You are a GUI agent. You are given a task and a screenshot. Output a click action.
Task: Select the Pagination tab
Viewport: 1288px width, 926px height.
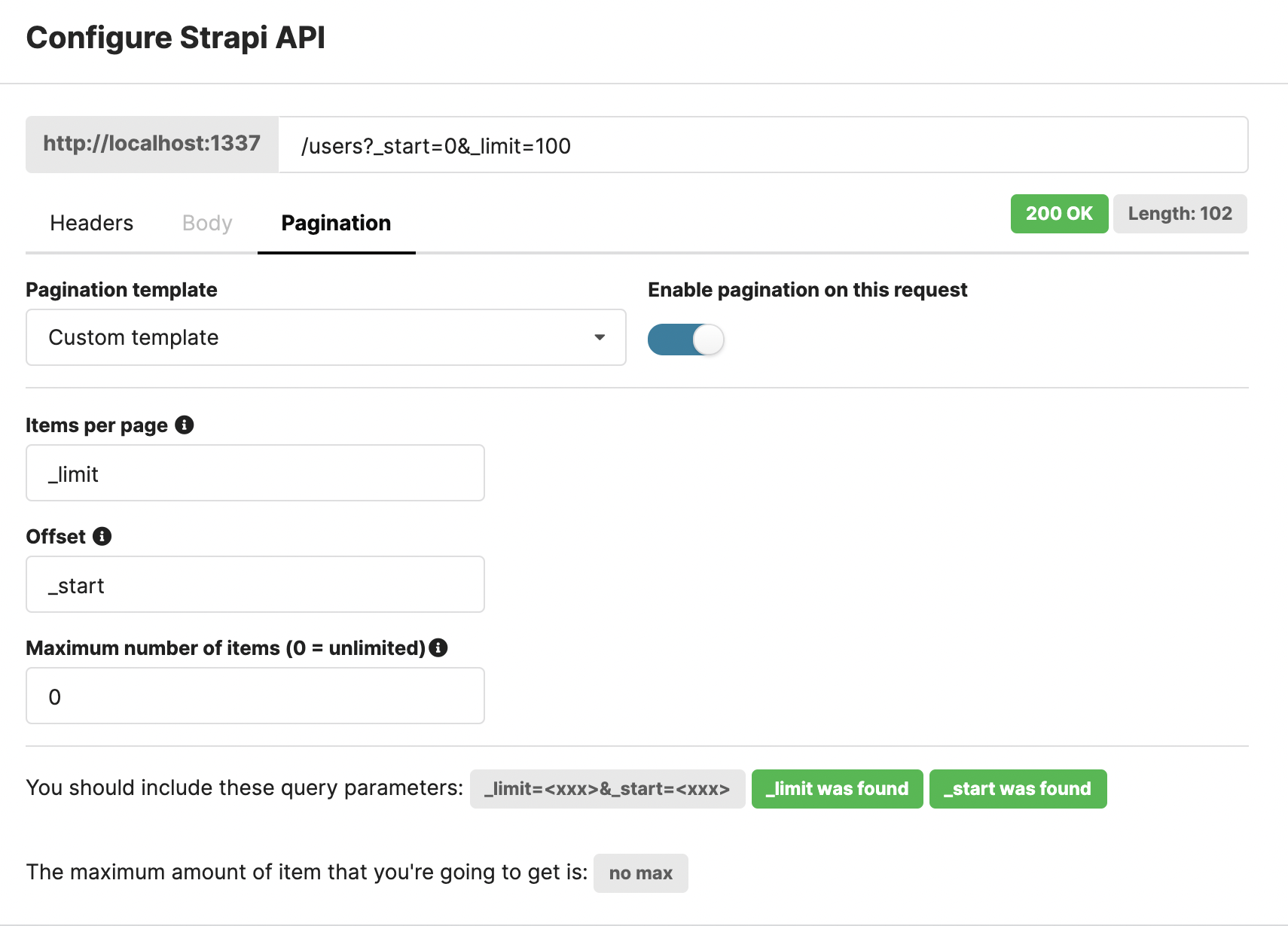(x=335, y=223)
